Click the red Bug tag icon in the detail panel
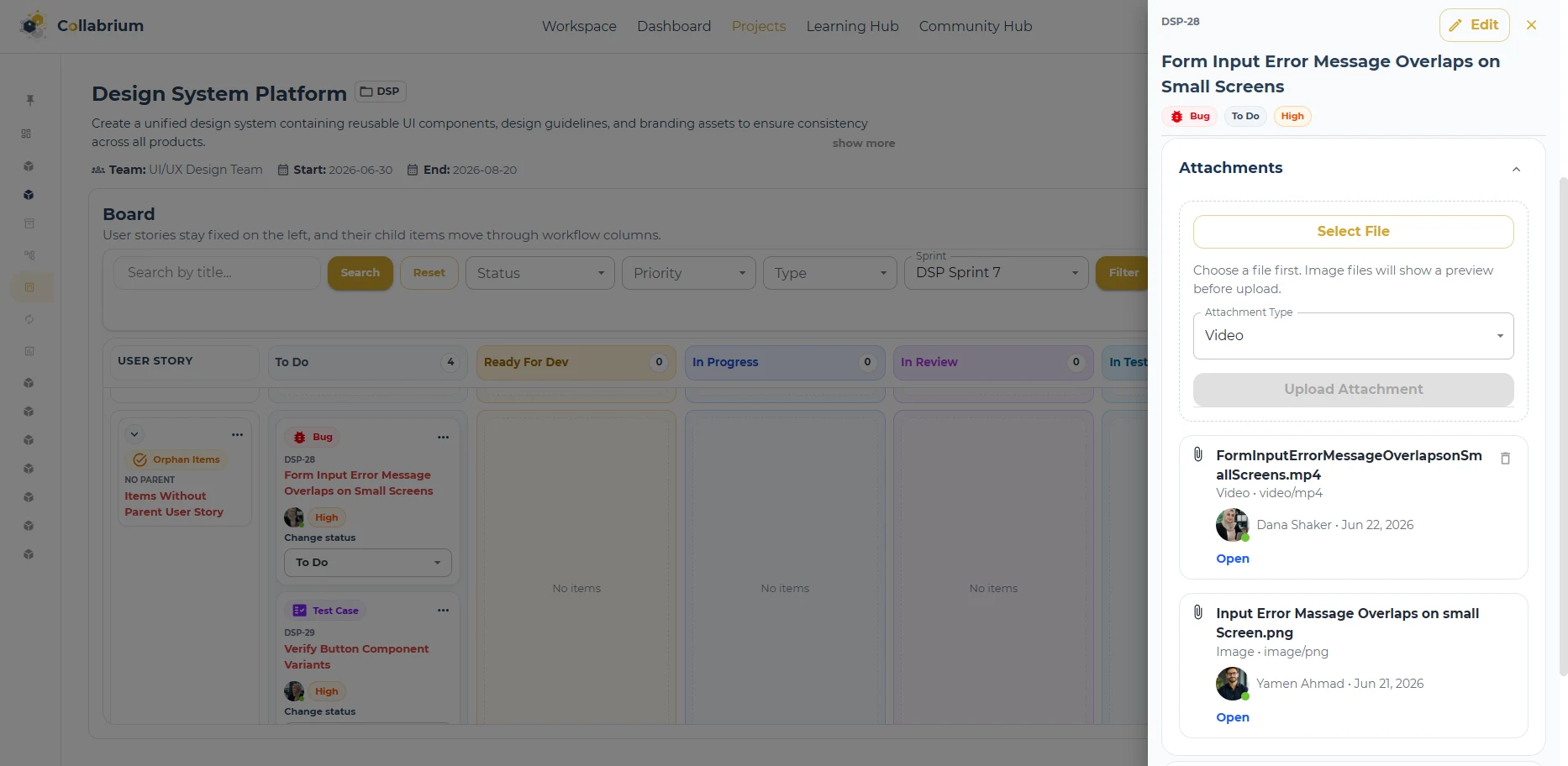 click(1177, 117)
